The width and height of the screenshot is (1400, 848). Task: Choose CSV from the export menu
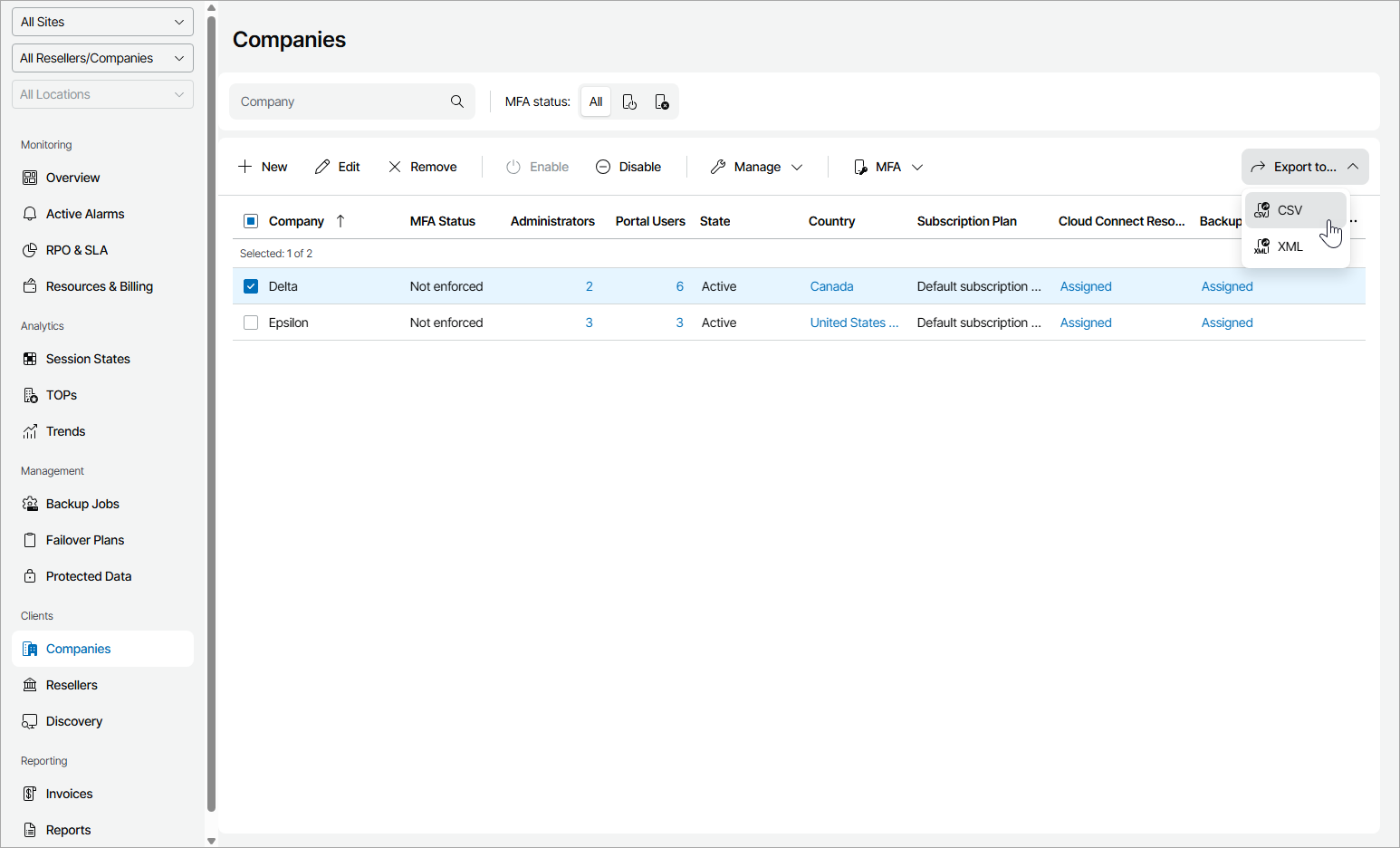click(1290, 210)
